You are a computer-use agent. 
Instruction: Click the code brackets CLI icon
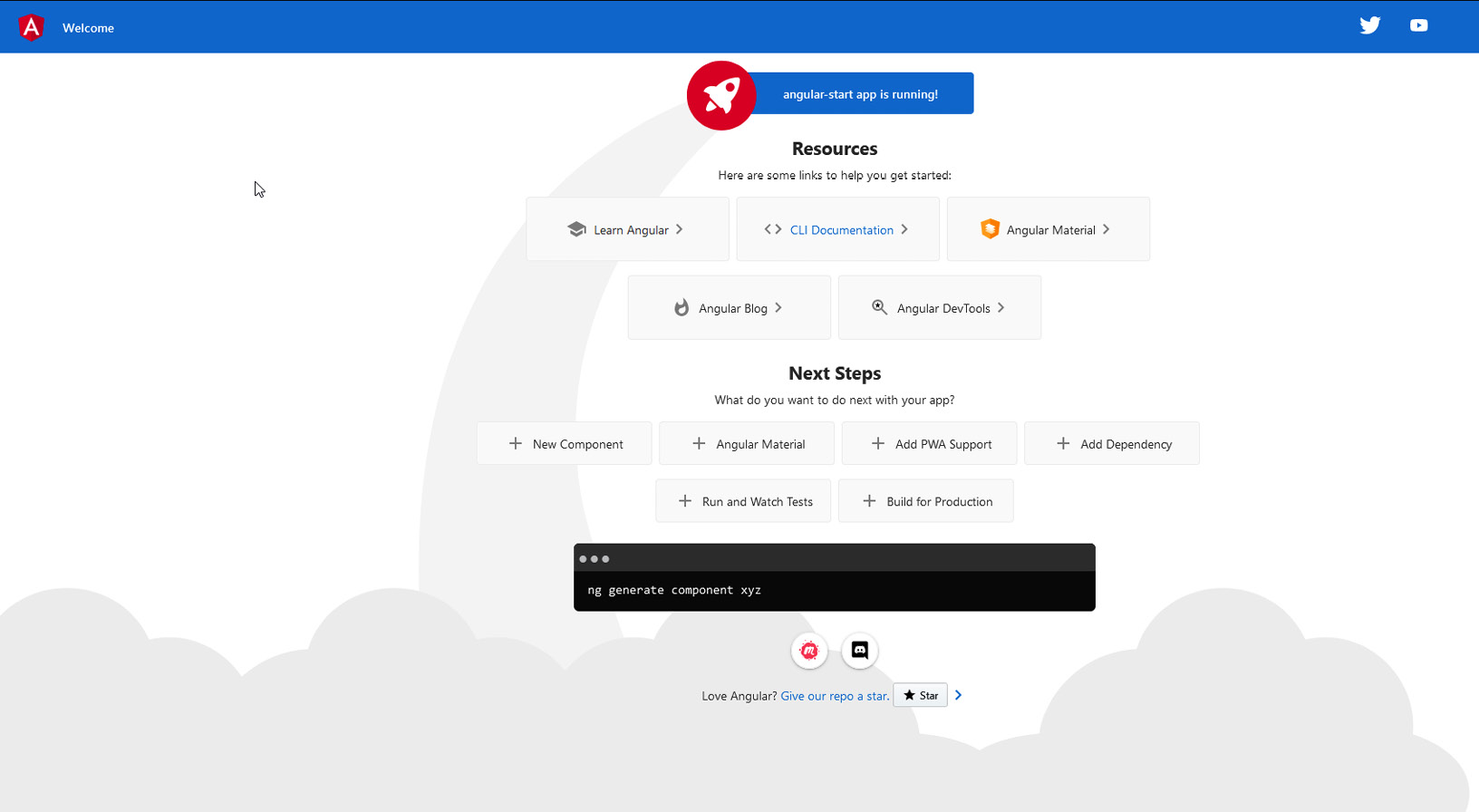tap(773, 229)
